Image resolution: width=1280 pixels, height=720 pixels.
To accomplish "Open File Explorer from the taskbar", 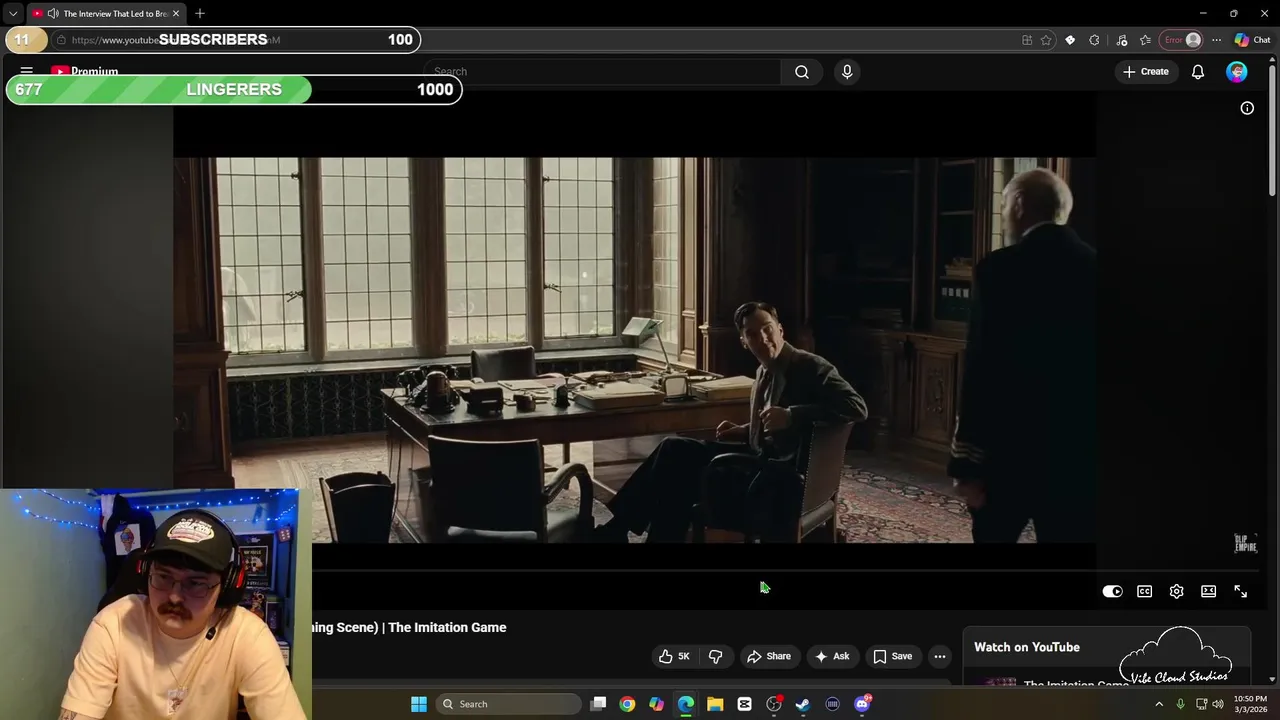I will 715,704.
